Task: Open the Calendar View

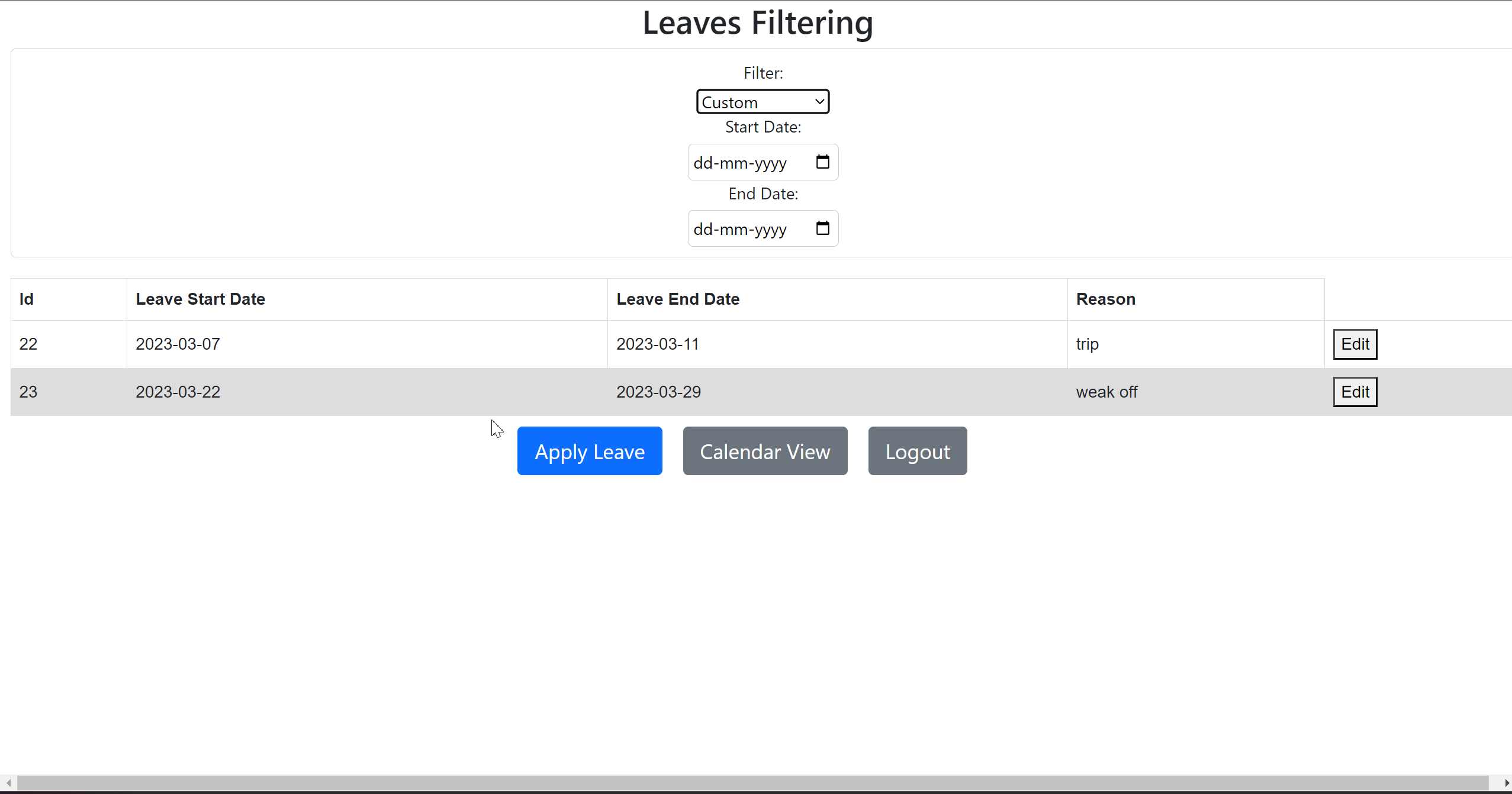Action: (764, 450)
